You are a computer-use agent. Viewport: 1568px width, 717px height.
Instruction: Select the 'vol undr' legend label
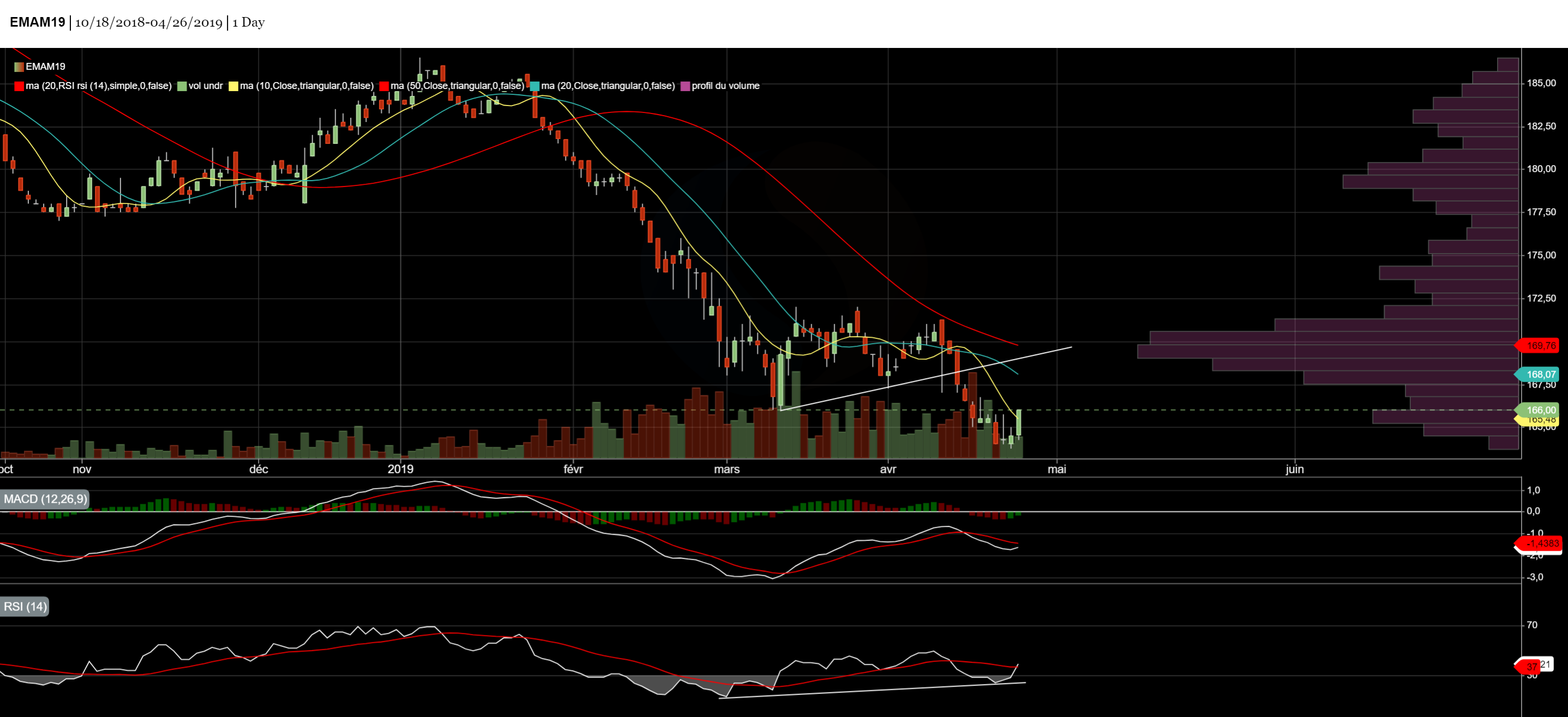(206, 86)
